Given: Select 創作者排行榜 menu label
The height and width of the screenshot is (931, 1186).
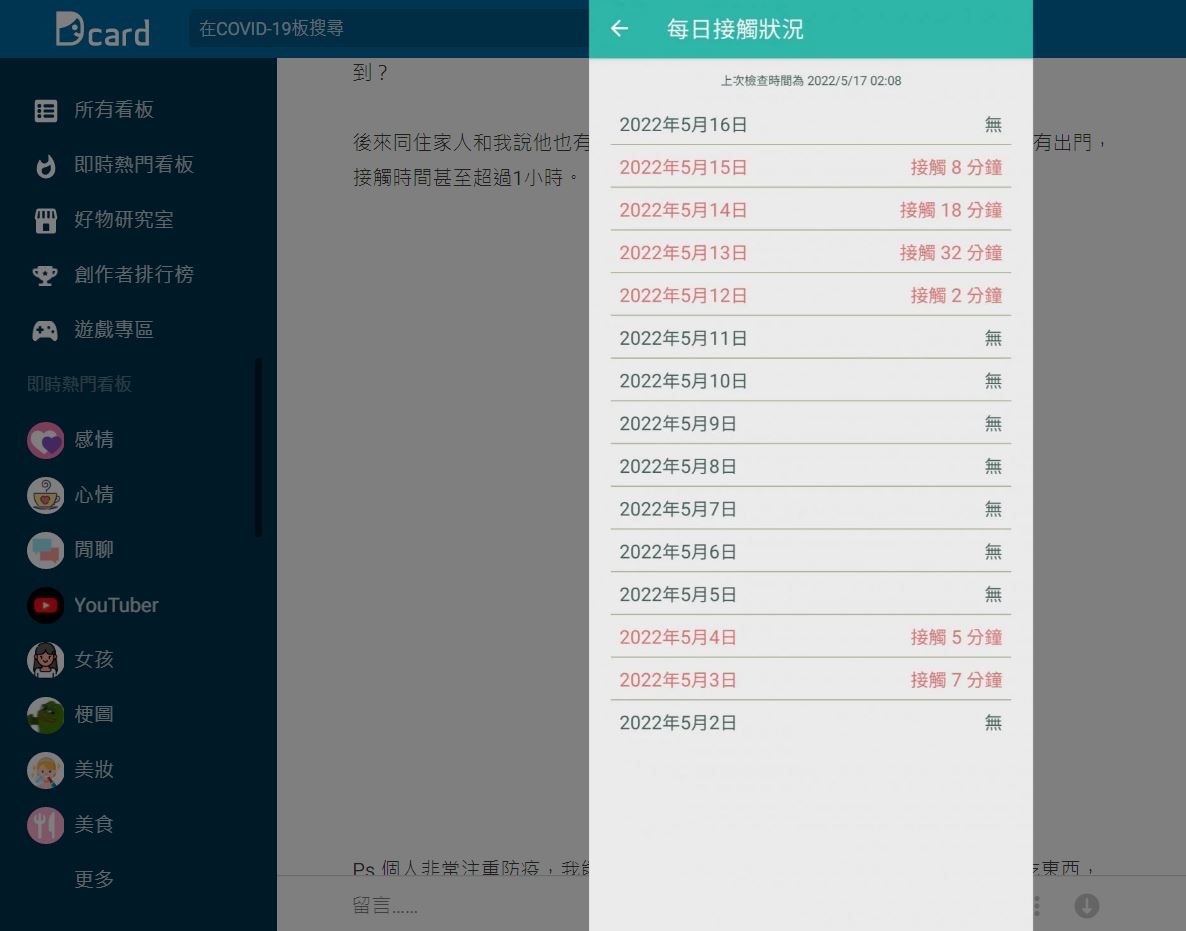Looking at the screenshot, I should (134, 275).
